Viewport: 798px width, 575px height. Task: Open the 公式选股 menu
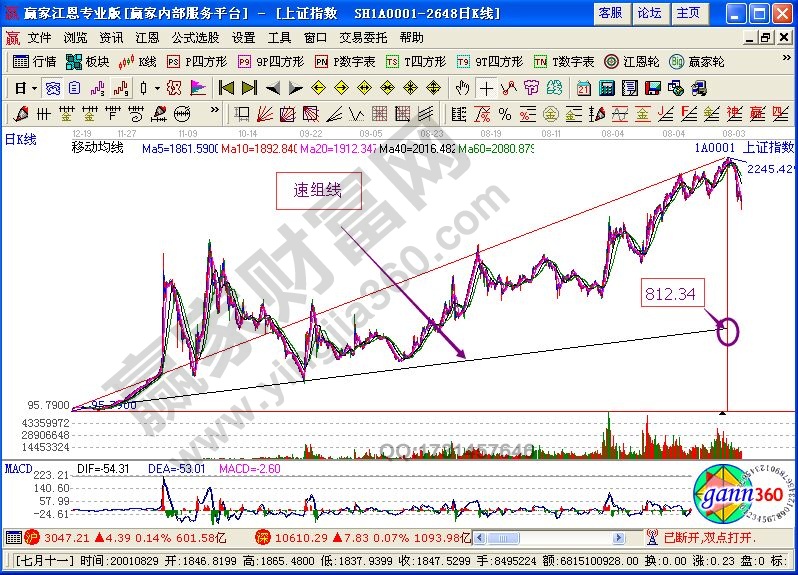pos(195,37)
